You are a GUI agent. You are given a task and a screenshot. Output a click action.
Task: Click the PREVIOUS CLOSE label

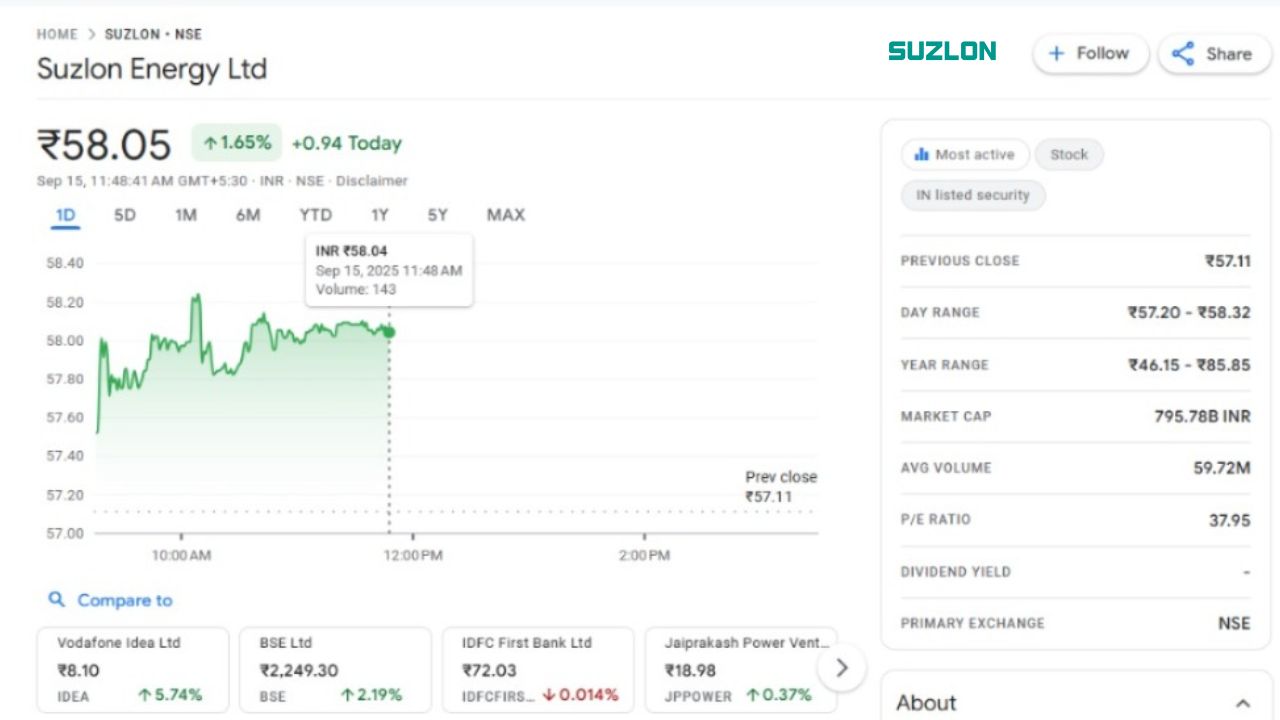coord(959,261)
